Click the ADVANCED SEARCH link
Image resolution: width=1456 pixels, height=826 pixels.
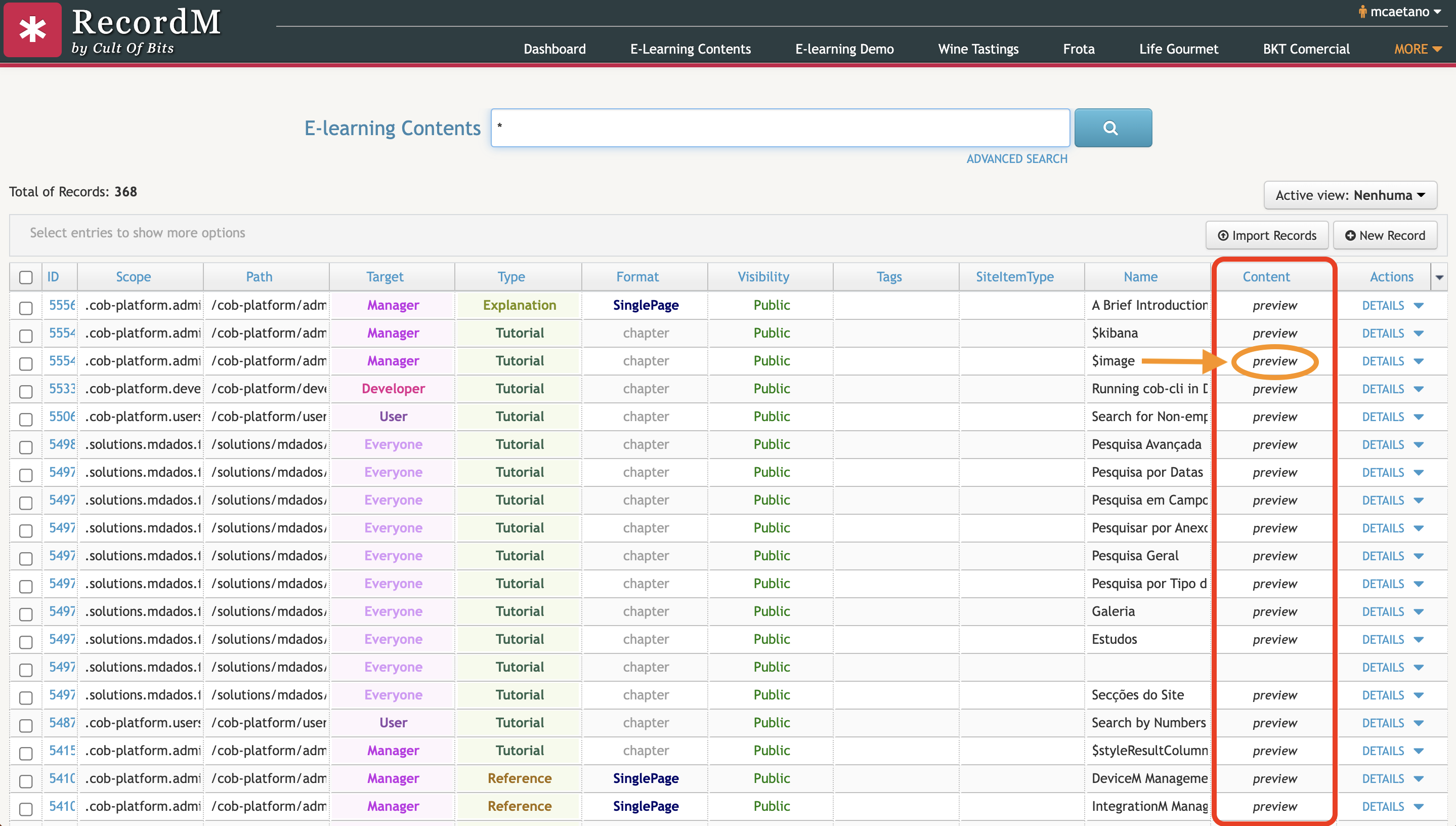tap(1016, 159)
